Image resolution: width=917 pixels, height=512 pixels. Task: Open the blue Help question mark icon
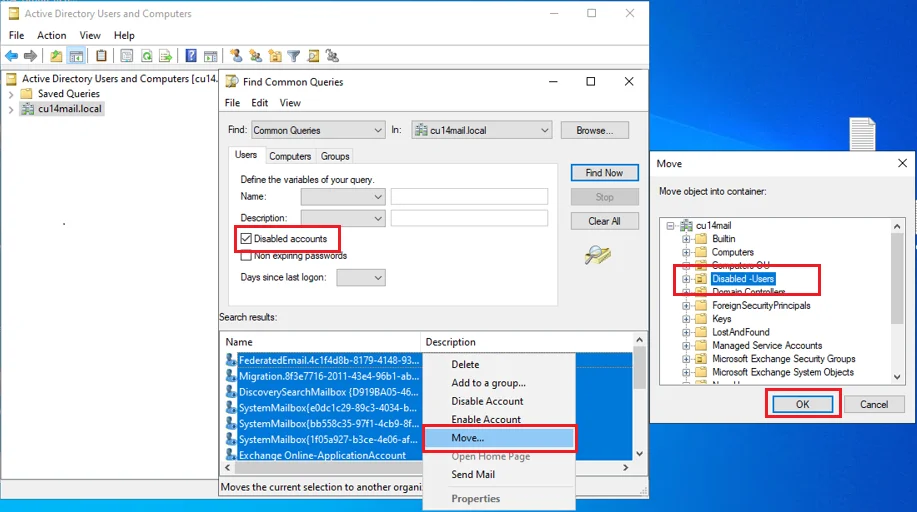coord(191,56)
